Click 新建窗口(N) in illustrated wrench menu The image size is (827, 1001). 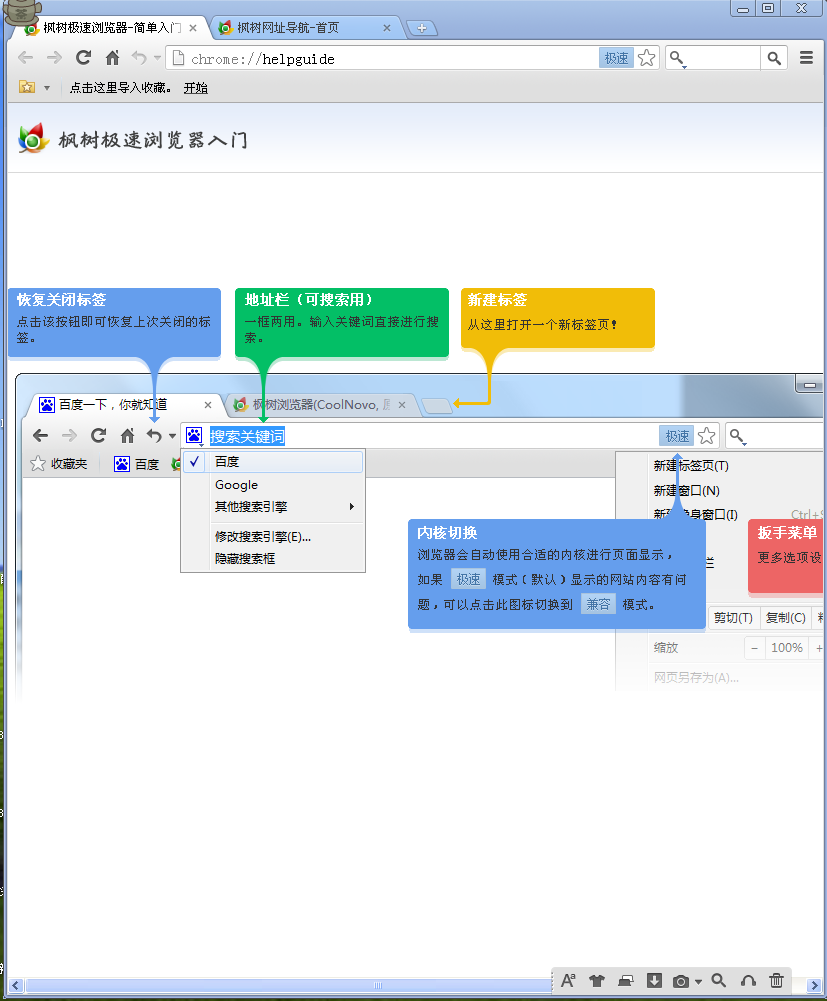click(687, 490)
